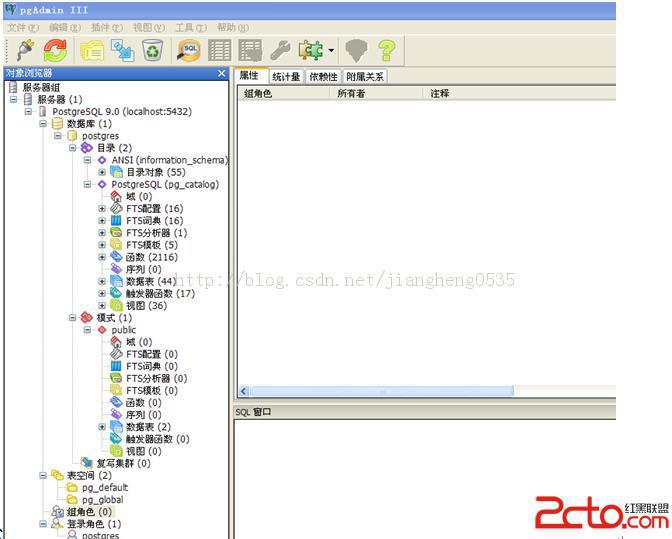672x539 pixels.
Task: Select ANSI (information_schema) catalog
Action: [170, 160]
